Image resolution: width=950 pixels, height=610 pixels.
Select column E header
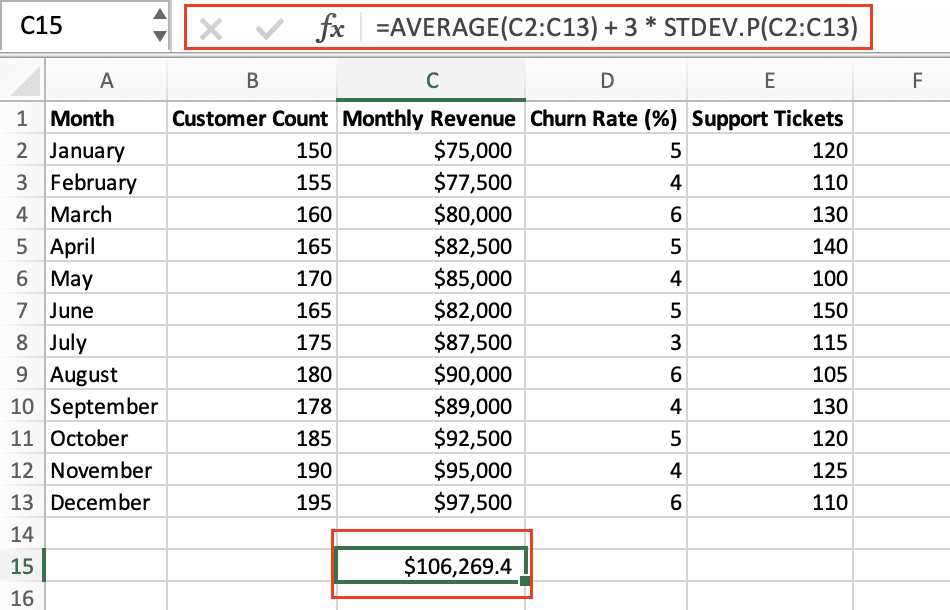pos(769,81)
